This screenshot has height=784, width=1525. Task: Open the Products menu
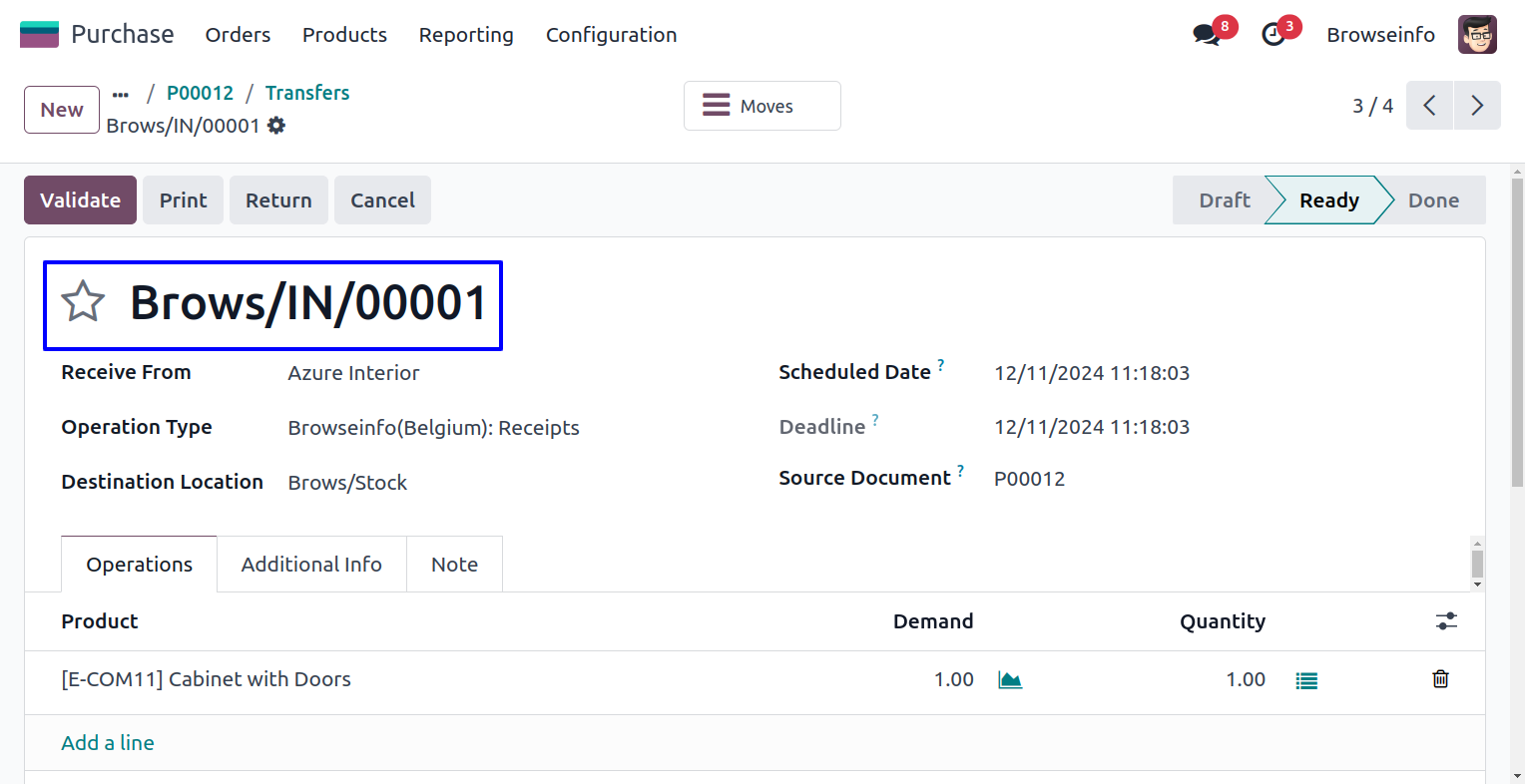tap(344, 35)
